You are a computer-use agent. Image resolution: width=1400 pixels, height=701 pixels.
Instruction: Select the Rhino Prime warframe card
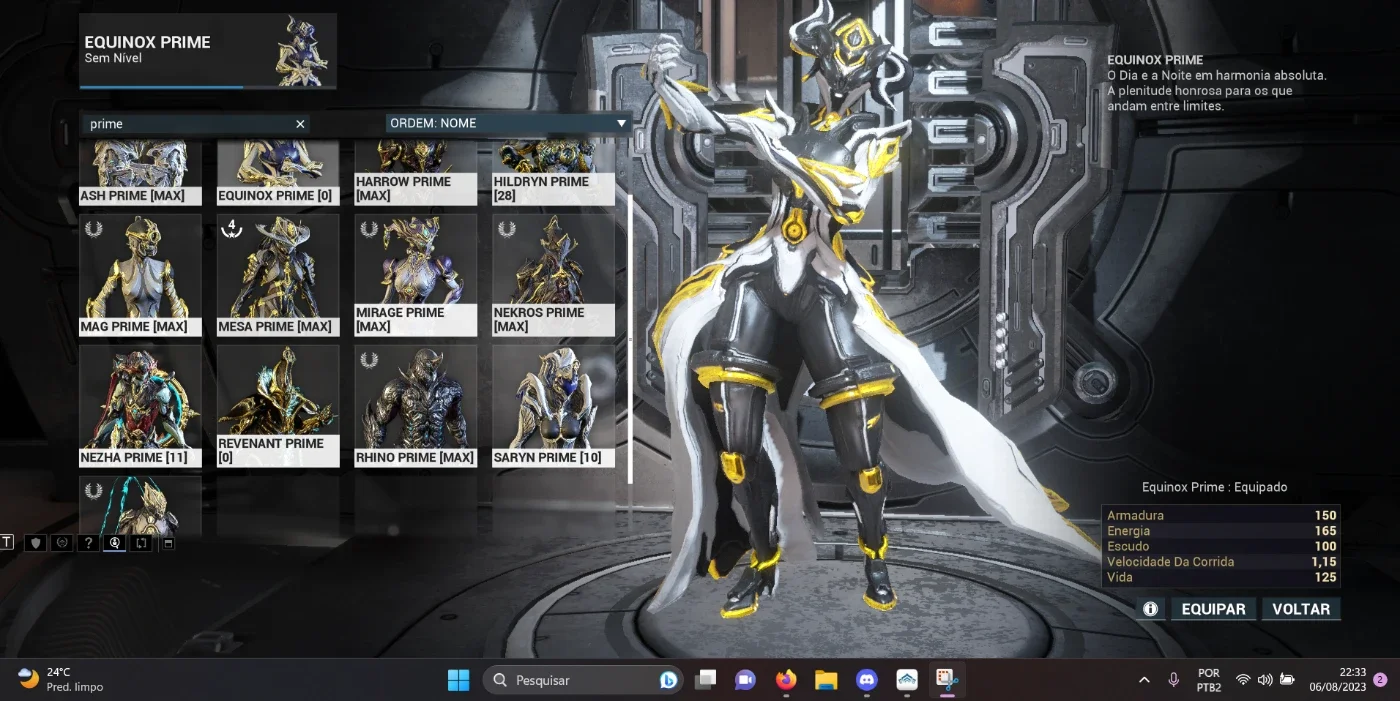[x=416, y=406]
